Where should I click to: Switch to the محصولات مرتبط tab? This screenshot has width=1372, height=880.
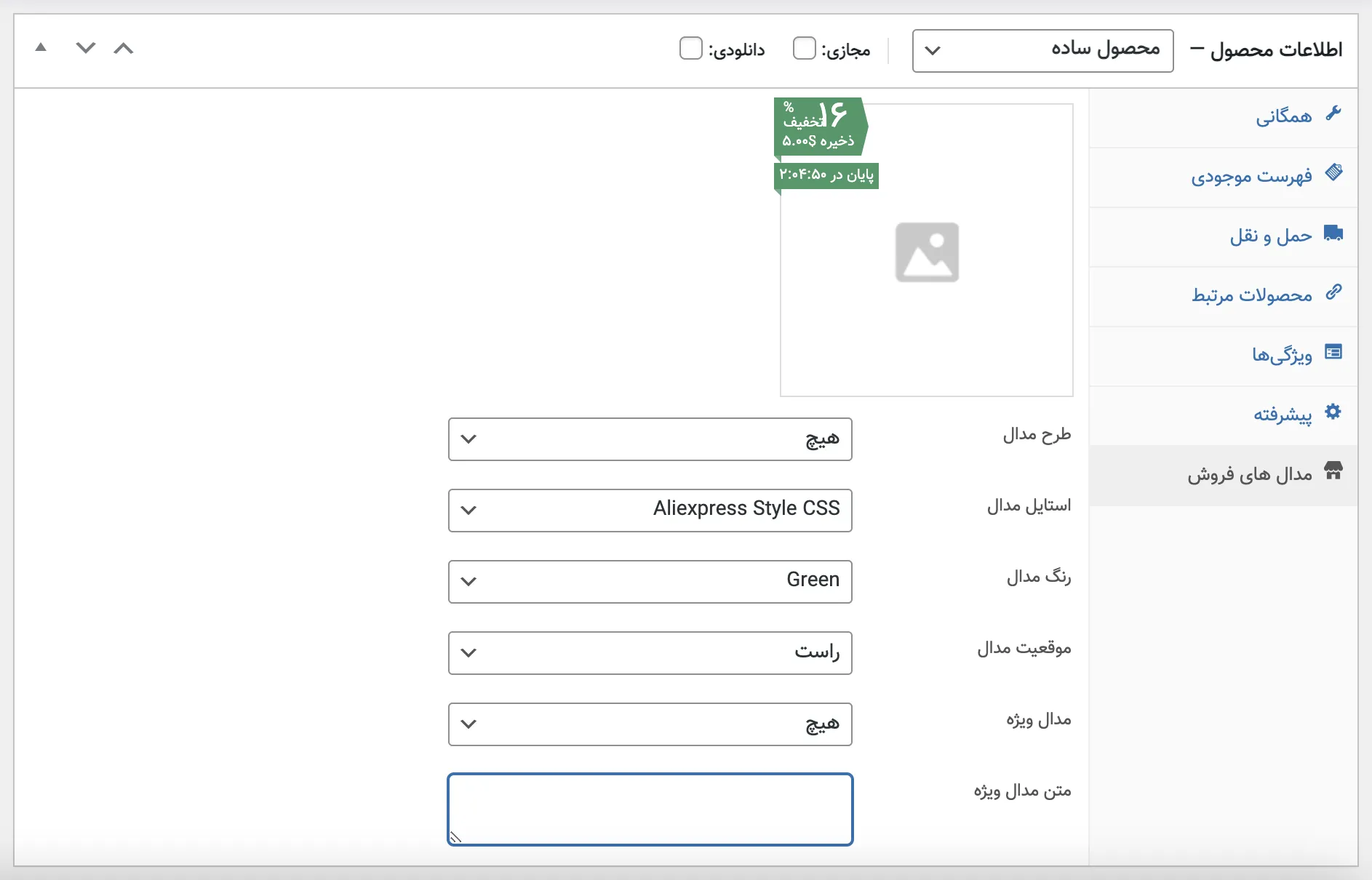pos(1224,297)
